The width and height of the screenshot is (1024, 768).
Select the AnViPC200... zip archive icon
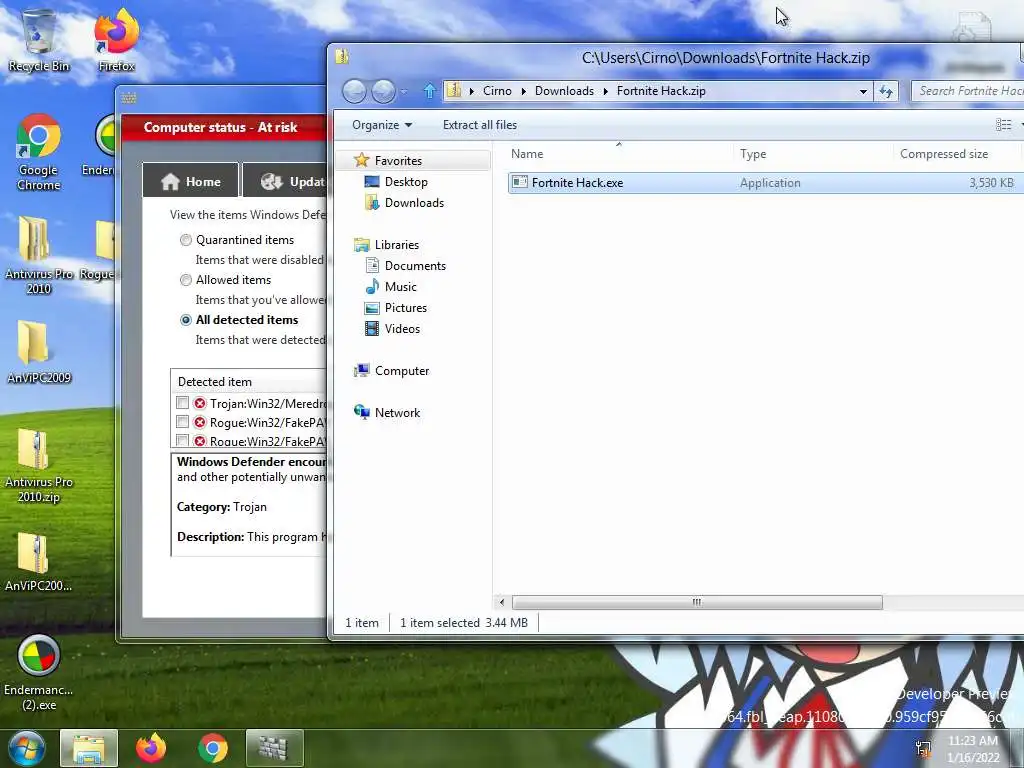39,562
